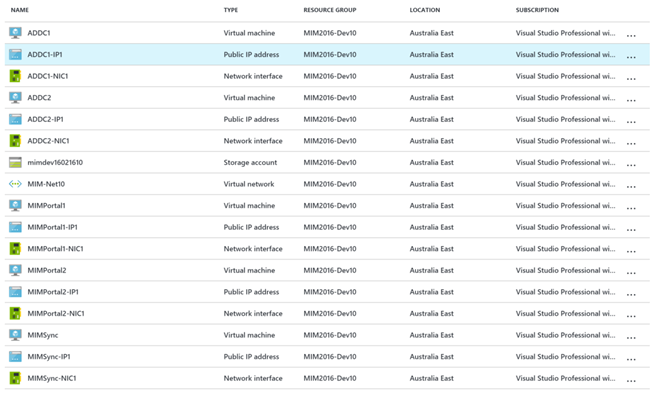Image resolution: width=657 pixels, height=396 pixels.
Task: Click the MIMPortal1-NIC1 network interface icon
Action: coord(16,248)
